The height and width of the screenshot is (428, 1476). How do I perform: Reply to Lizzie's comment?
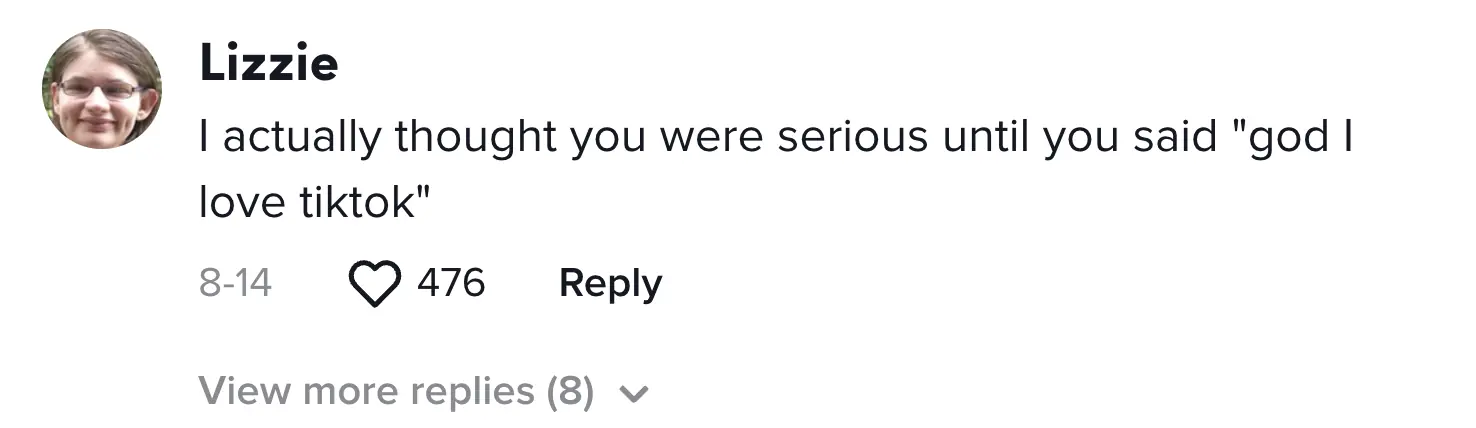click(x=610, y=284)
